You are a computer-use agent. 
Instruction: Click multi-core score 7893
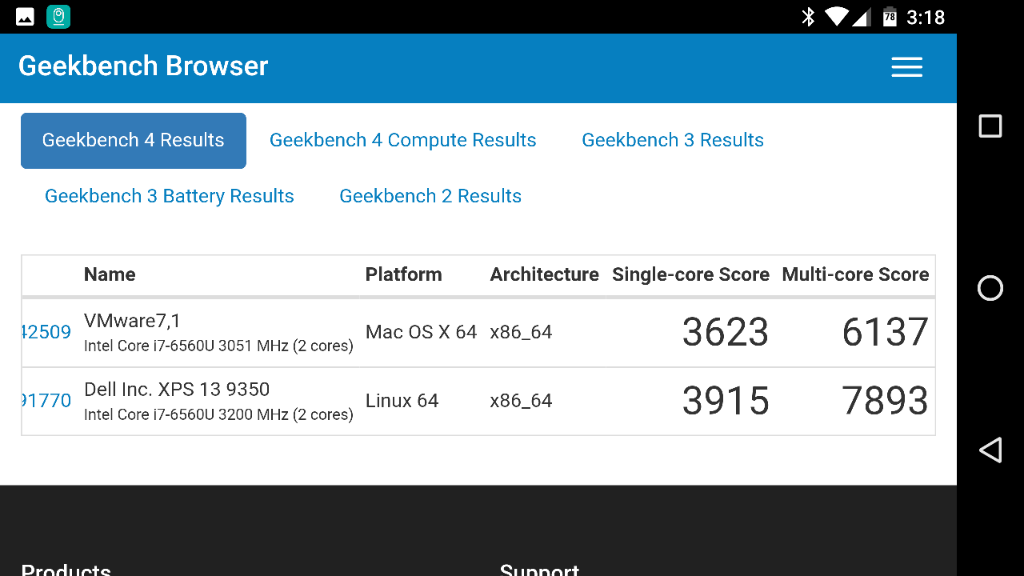[885, 401]
